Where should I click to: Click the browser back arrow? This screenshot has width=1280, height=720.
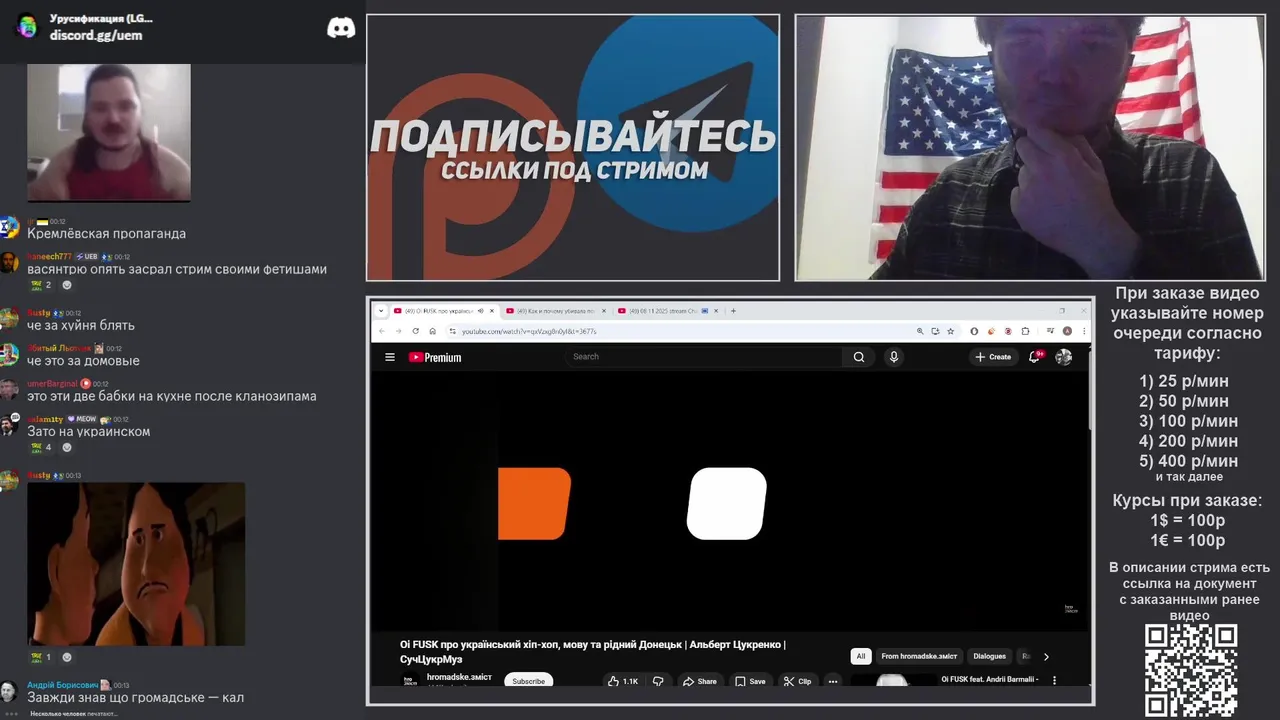coord(382,331)
